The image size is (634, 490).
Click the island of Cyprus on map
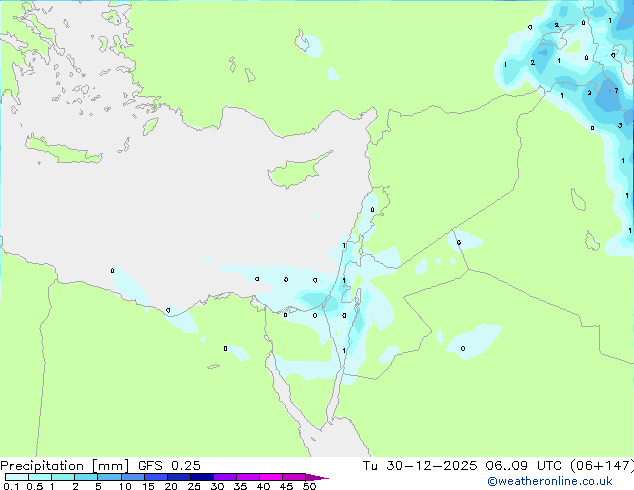297,171
